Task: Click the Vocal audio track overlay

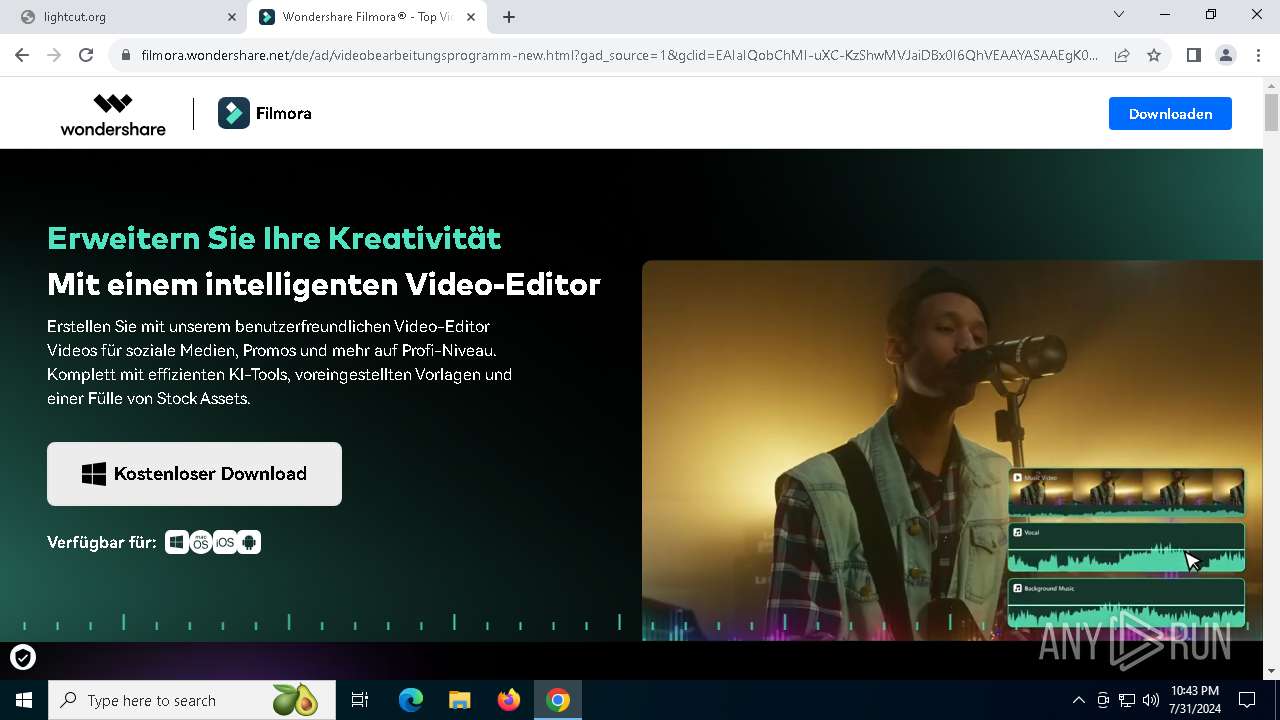Action: tap(1126, 547)
